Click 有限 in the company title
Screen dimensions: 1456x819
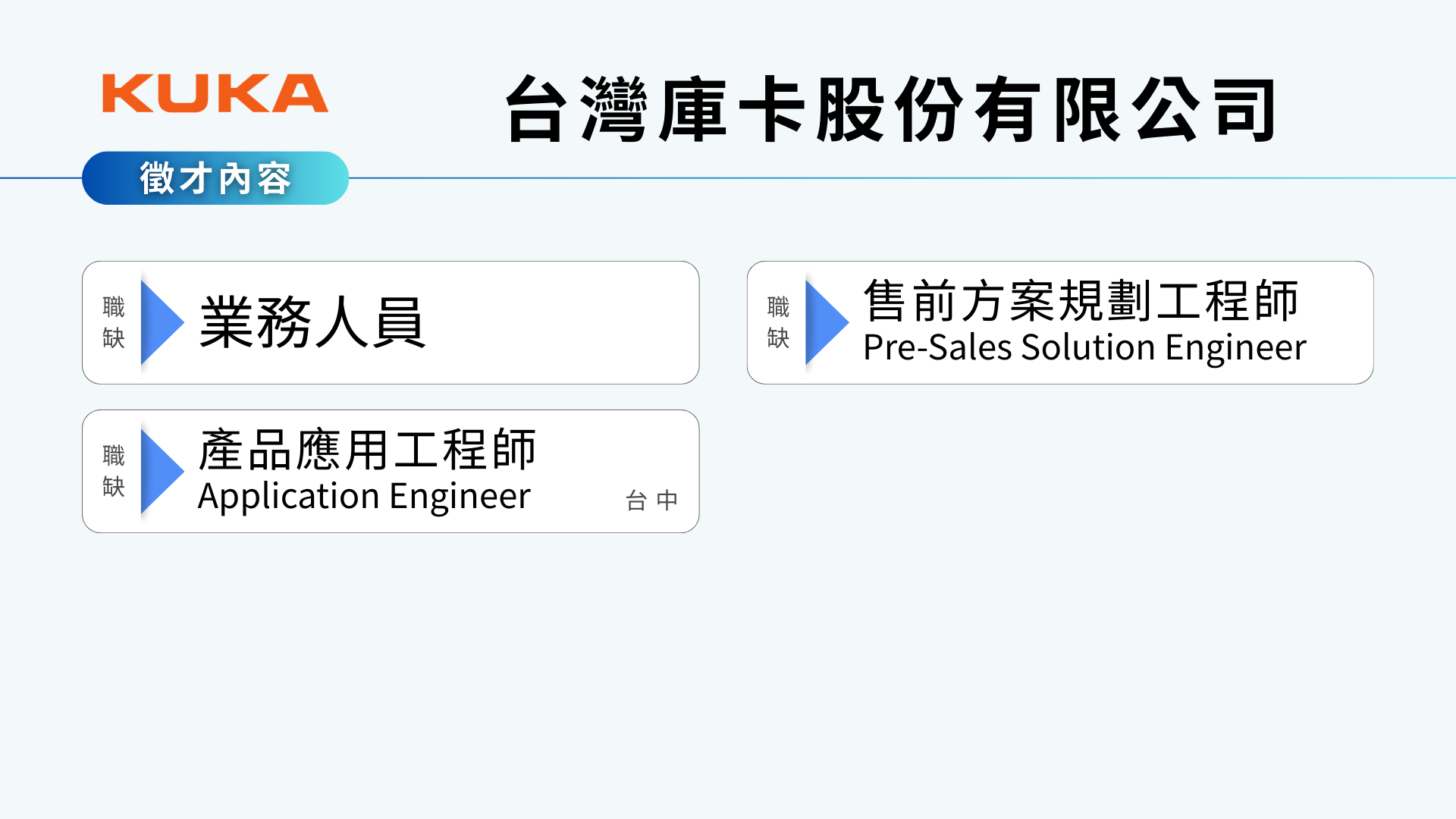click(1048, 110)
